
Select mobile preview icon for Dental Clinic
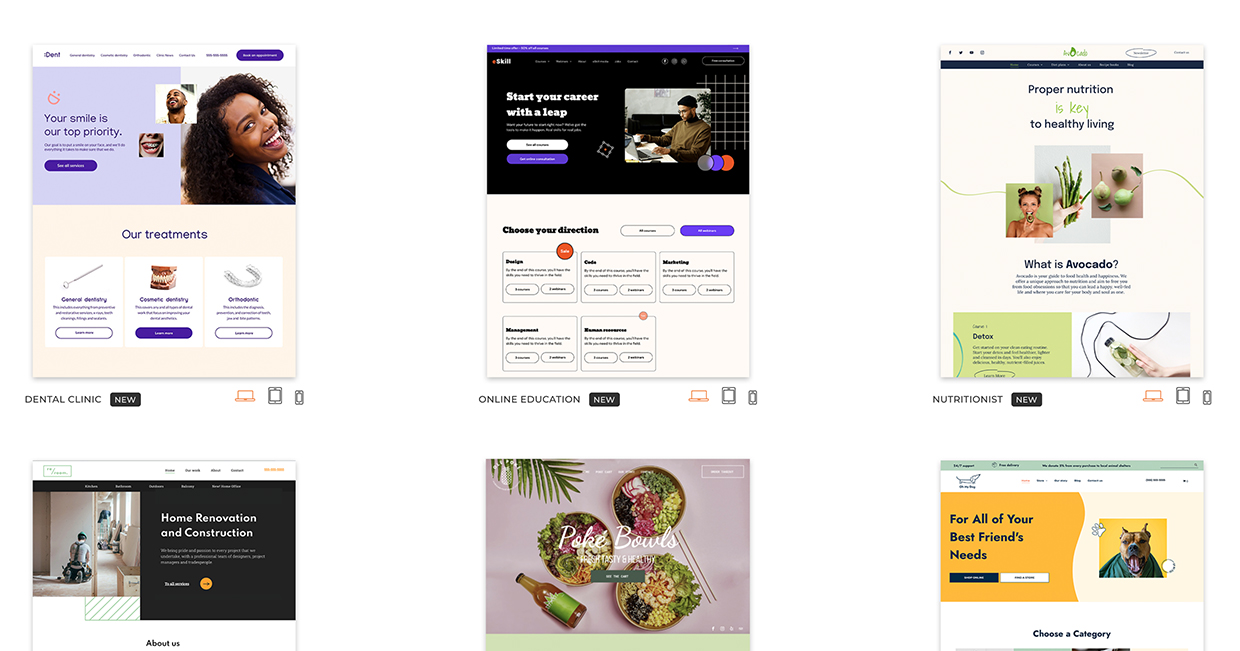[x=299, y=397]
